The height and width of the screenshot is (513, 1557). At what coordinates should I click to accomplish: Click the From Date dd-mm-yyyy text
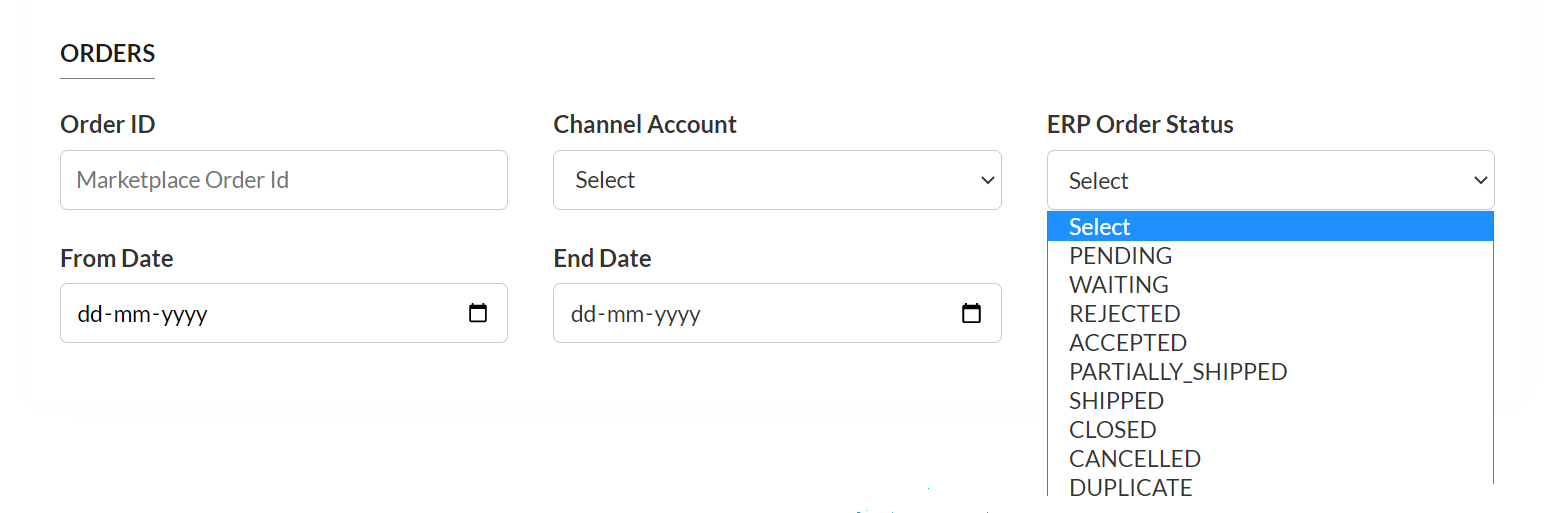pos(142,314)
